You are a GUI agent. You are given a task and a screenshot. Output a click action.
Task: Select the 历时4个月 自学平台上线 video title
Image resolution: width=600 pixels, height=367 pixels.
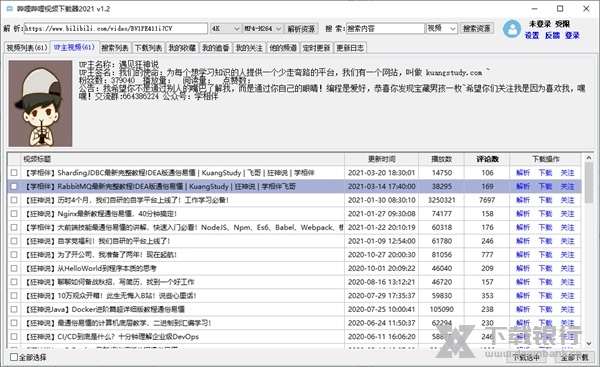(x=127, y=200)
